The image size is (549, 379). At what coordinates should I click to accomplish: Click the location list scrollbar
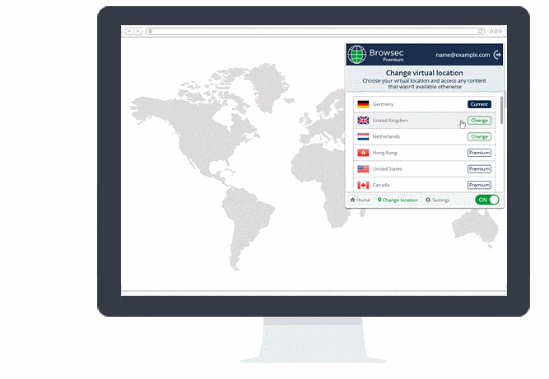502,110
